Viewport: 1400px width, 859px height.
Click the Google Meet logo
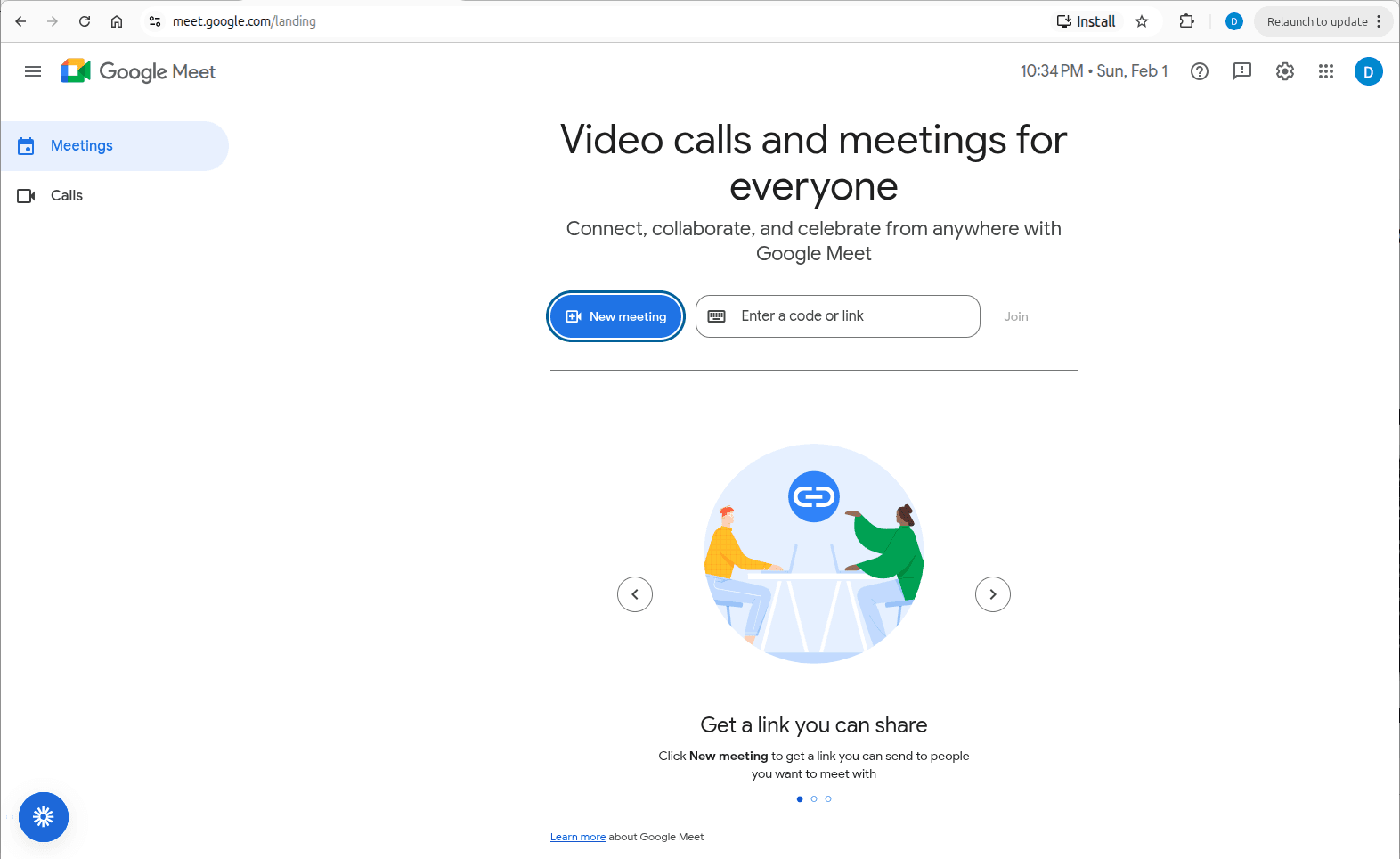coord(138,71)
